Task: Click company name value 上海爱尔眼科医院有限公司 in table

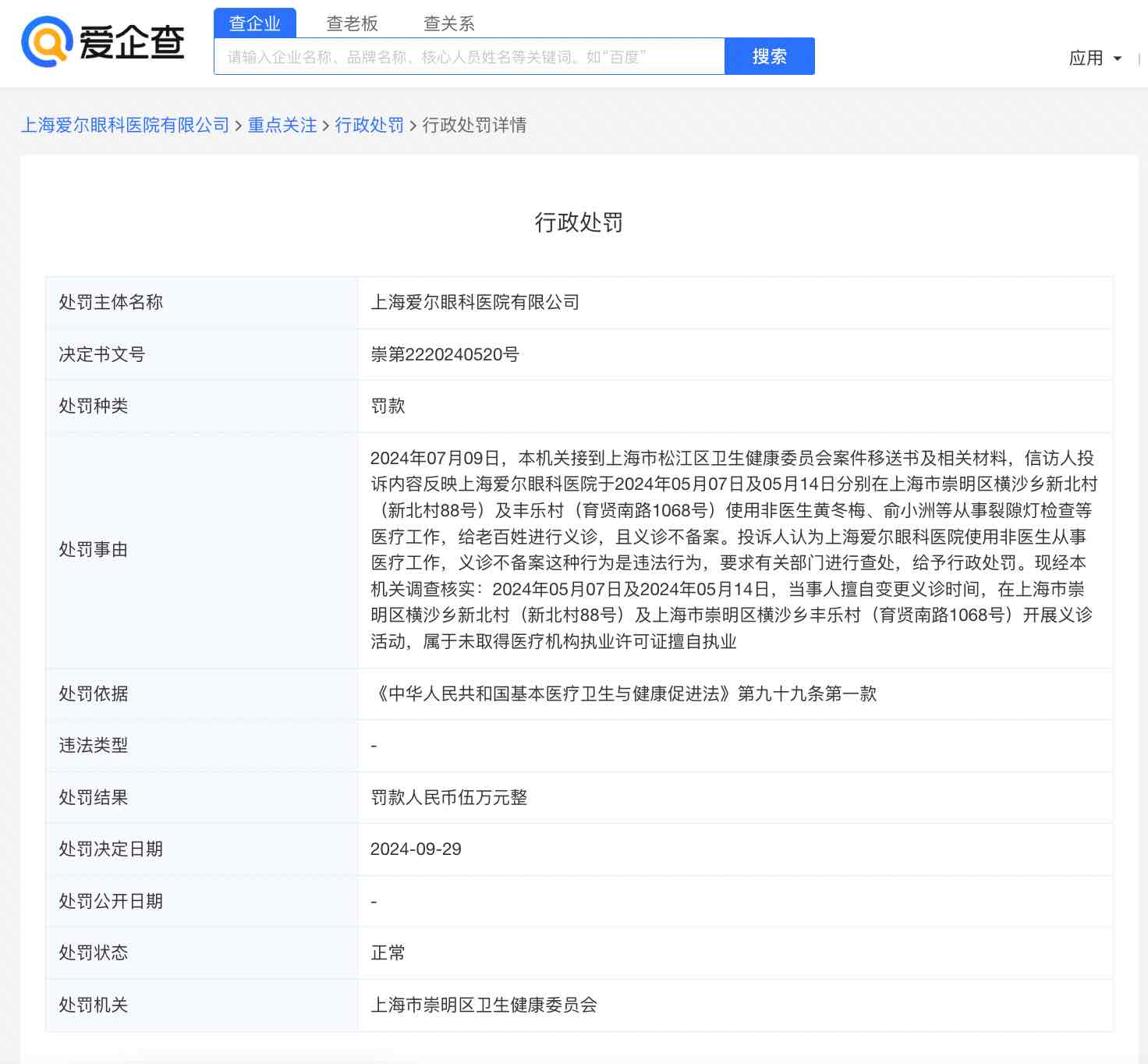Action: click(x=475, y=303)
